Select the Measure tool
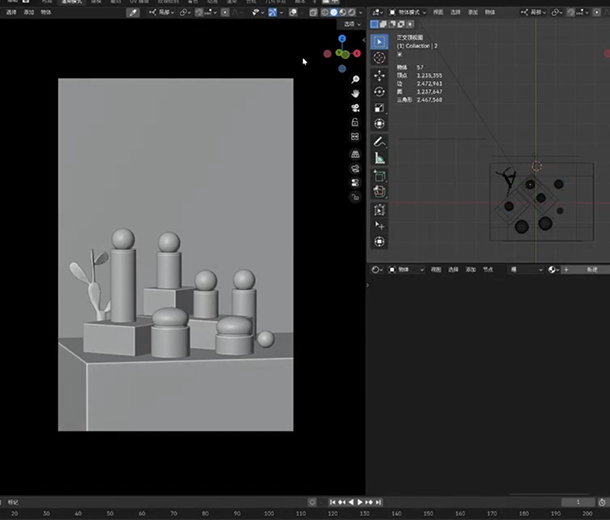The image size is (610, 520). [x=380, y=157]
